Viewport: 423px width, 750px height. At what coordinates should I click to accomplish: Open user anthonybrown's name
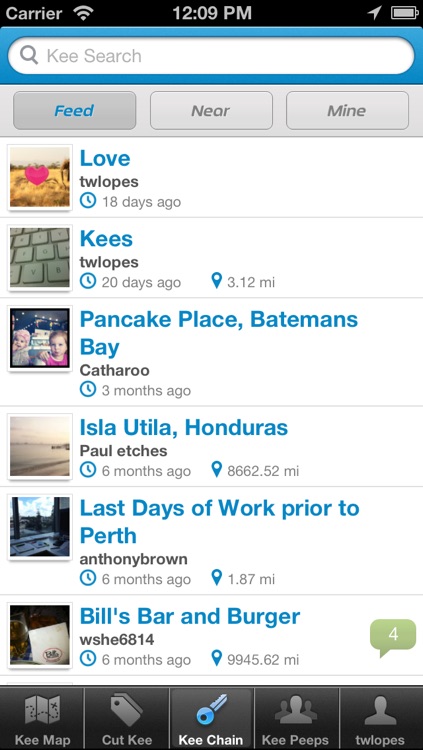[134, 559]
